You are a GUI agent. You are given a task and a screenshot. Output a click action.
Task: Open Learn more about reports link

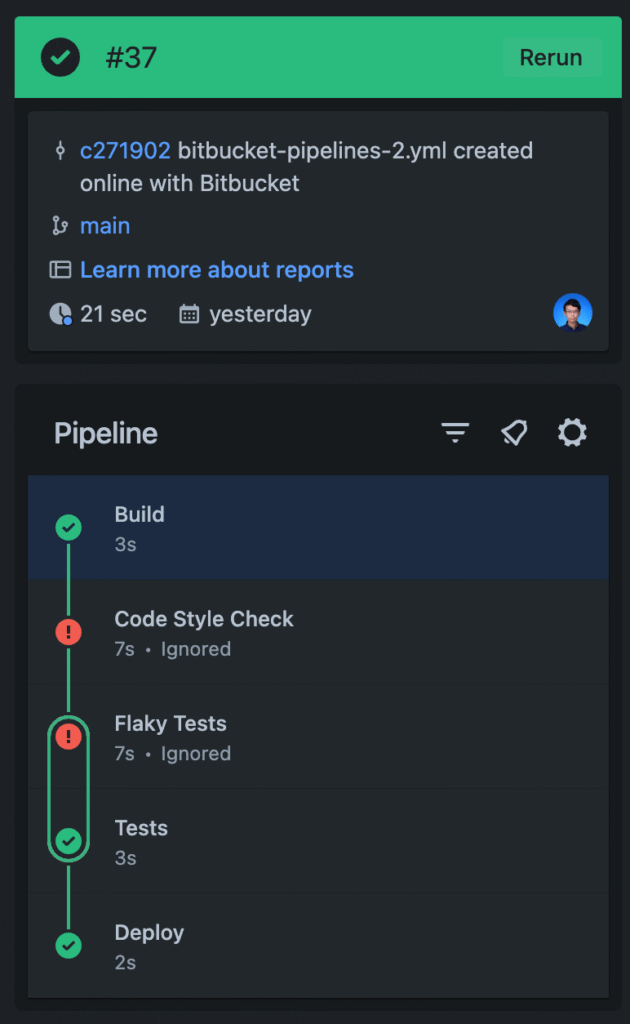coord(216,270)
